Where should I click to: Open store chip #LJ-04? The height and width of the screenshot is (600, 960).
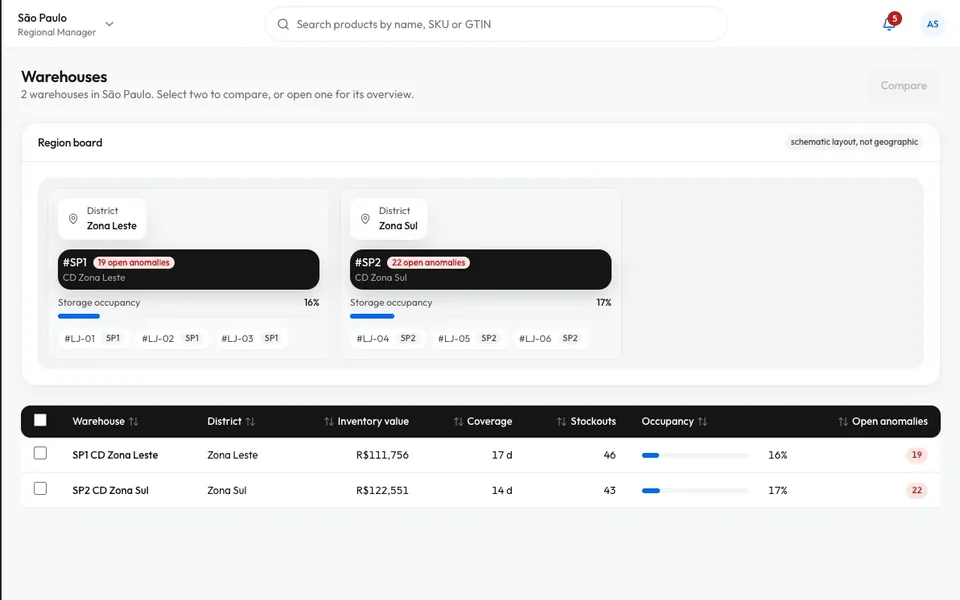[386, 338]
